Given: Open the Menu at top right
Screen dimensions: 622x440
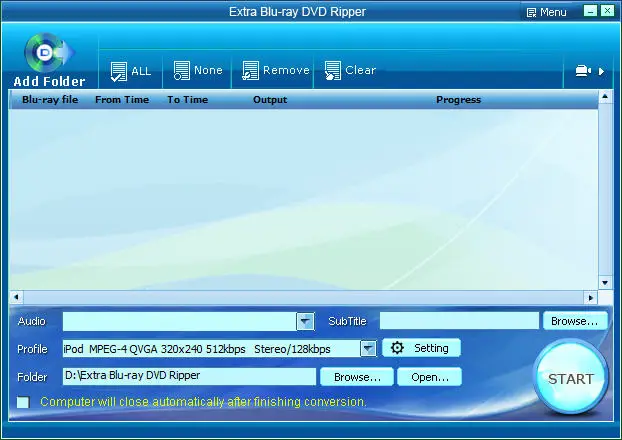Looking at the screenshot, I should [x=546, y=12].
